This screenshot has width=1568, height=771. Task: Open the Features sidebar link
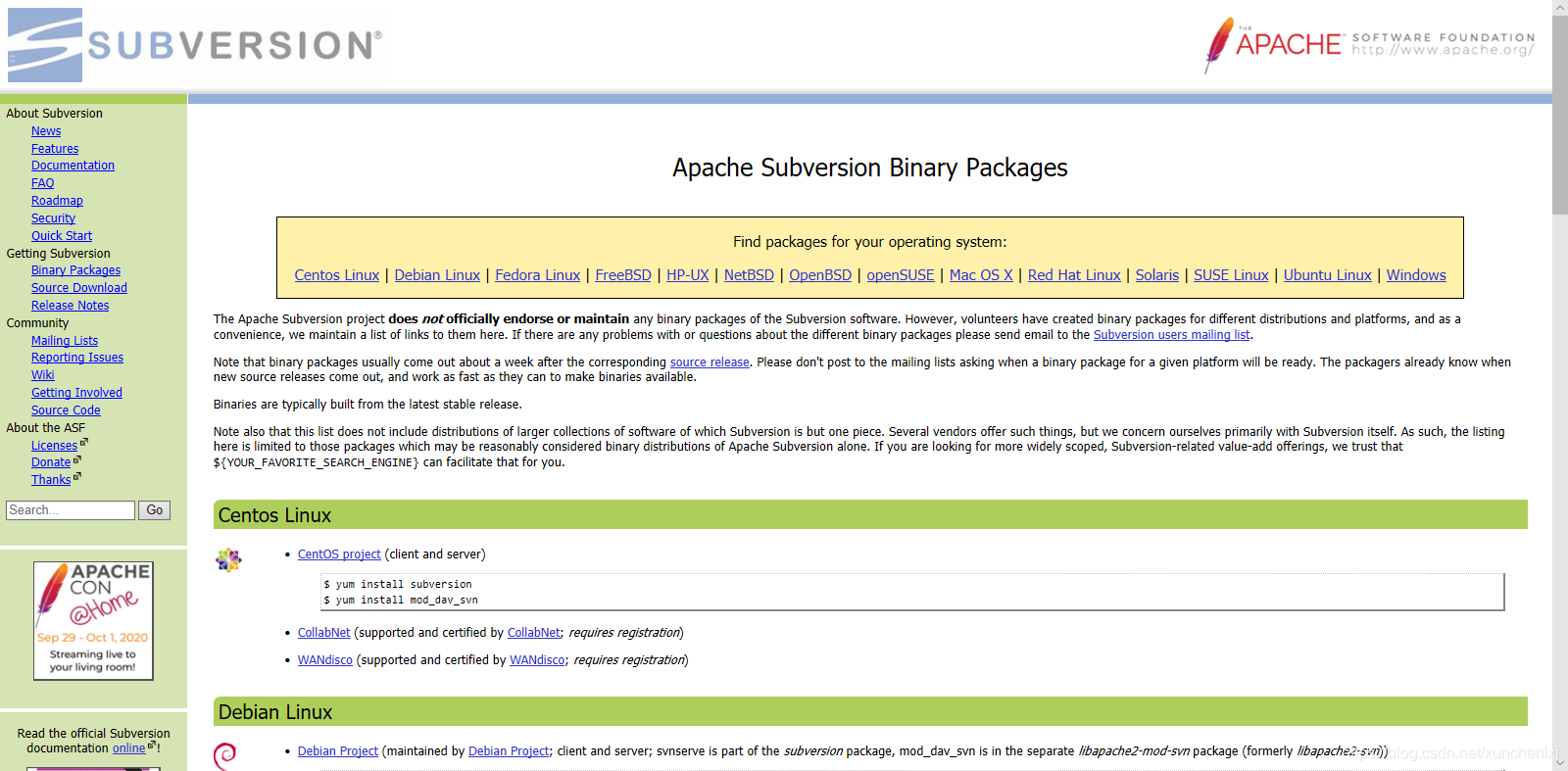(55, 149)
